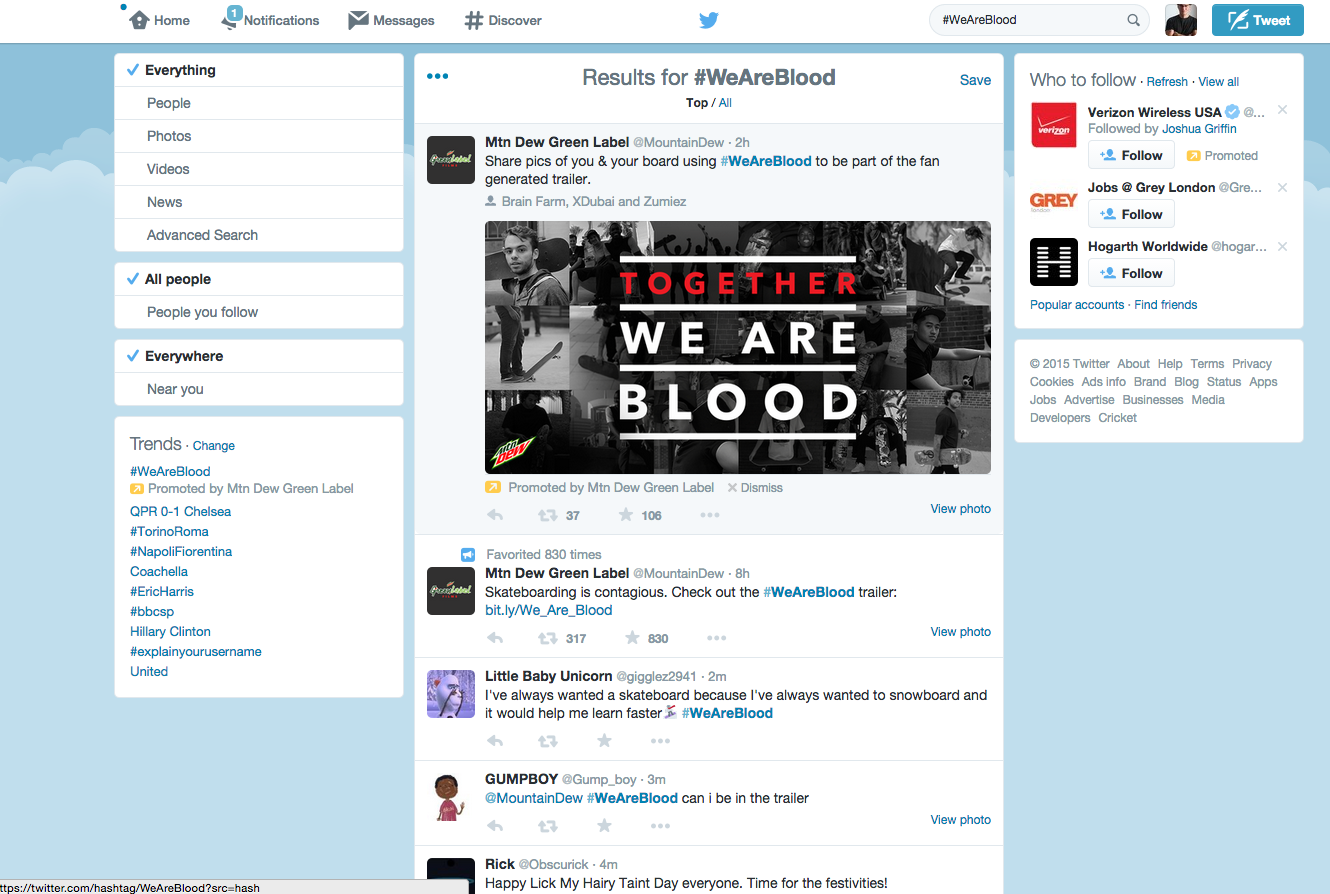Select the People you follow filter
The width and height of the screenshot is (1330, 894).
tap(202, 312)
